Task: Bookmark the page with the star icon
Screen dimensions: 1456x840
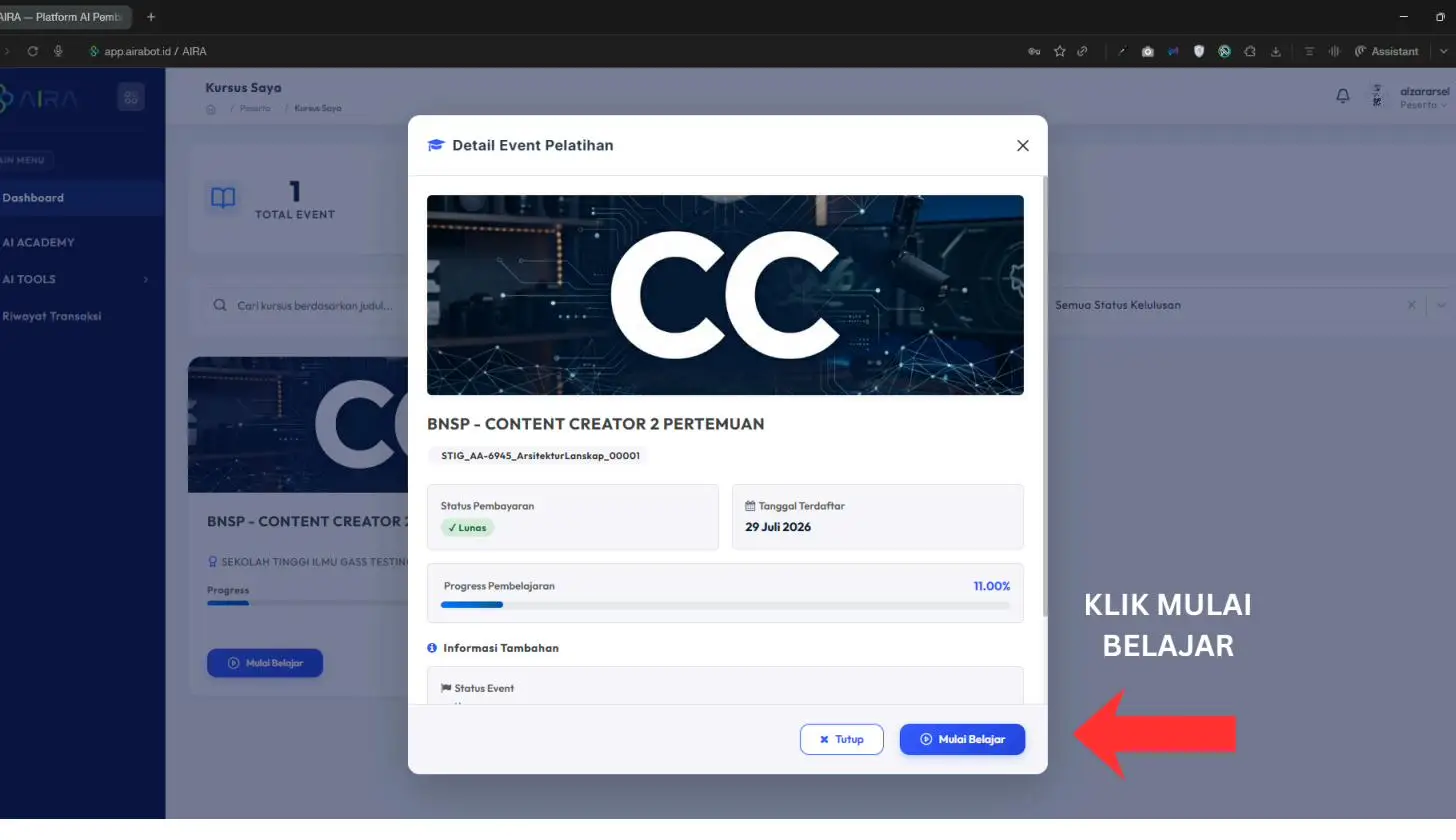Action: tap(1060, 51)
